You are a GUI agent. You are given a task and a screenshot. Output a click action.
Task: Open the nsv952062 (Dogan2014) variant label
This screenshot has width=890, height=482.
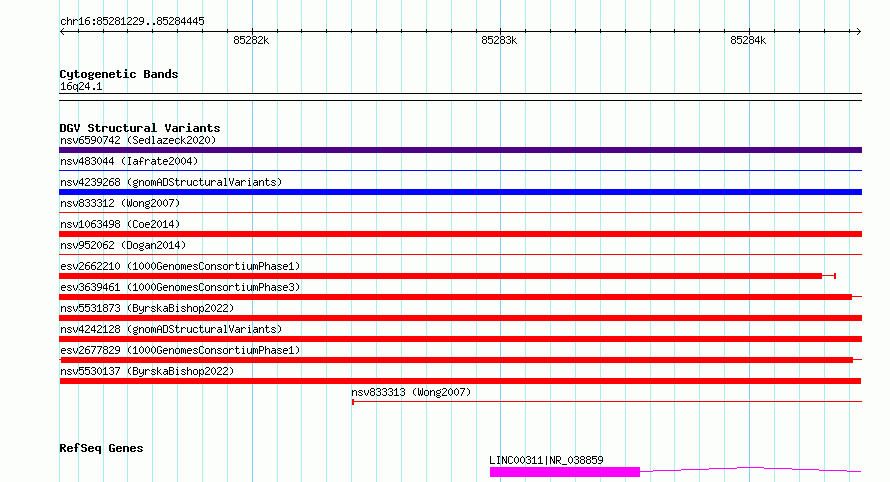click(123, 245)
